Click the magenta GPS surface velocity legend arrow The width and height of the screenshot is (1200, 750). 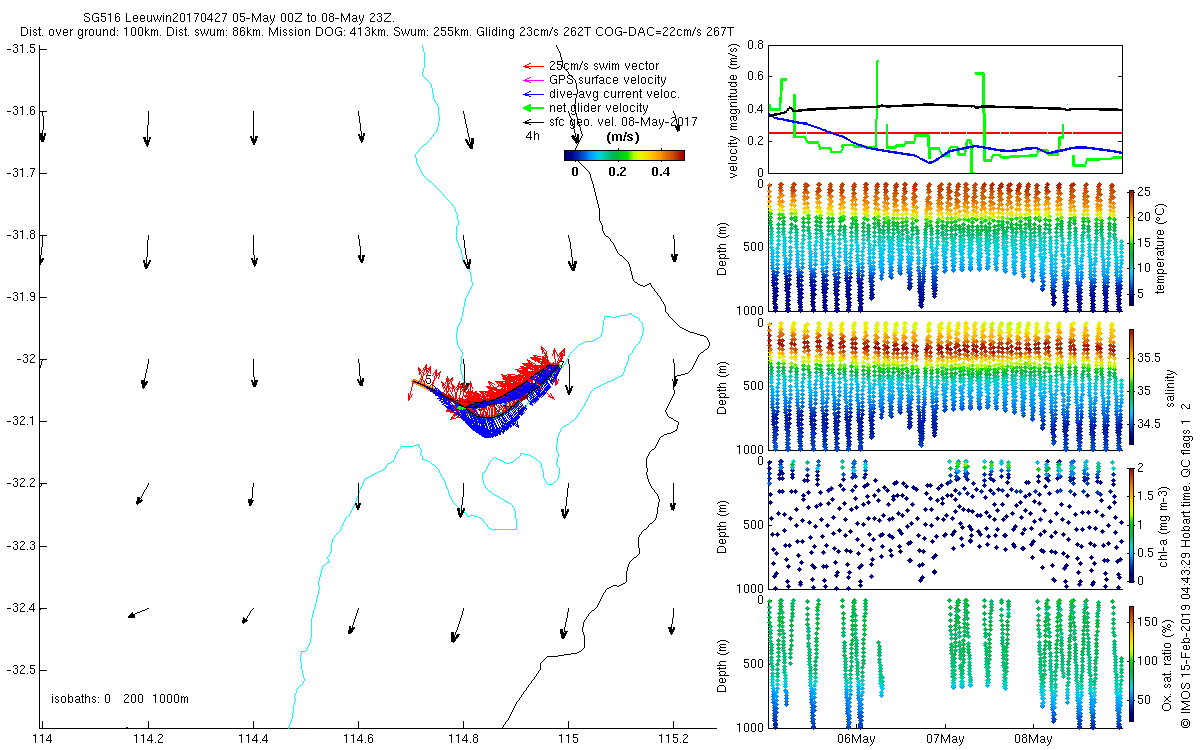point(533,80)
